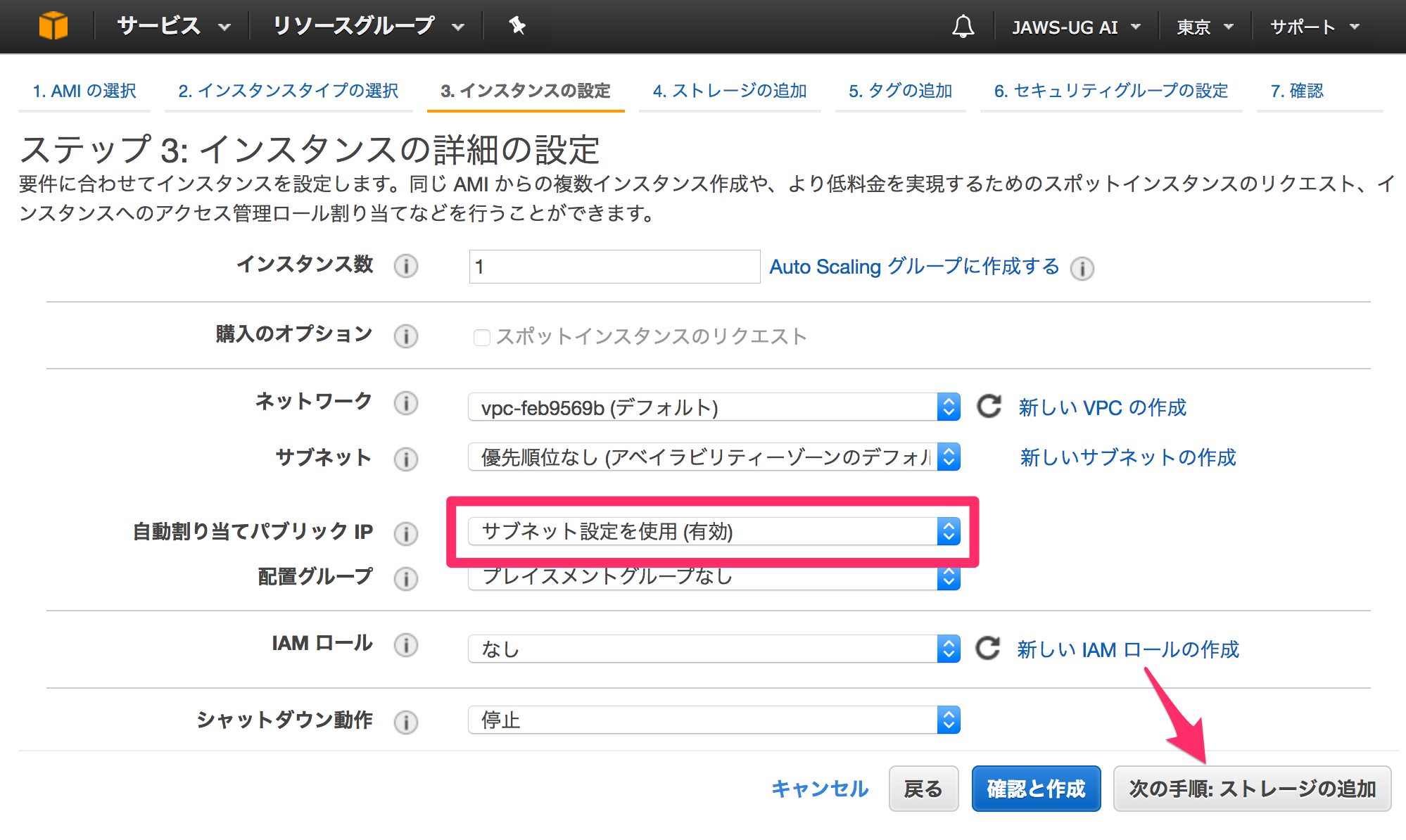Viewport: 1406px width, 840px height.
Task: Click the pin shortcut icon in navbar
Action: 517,26
